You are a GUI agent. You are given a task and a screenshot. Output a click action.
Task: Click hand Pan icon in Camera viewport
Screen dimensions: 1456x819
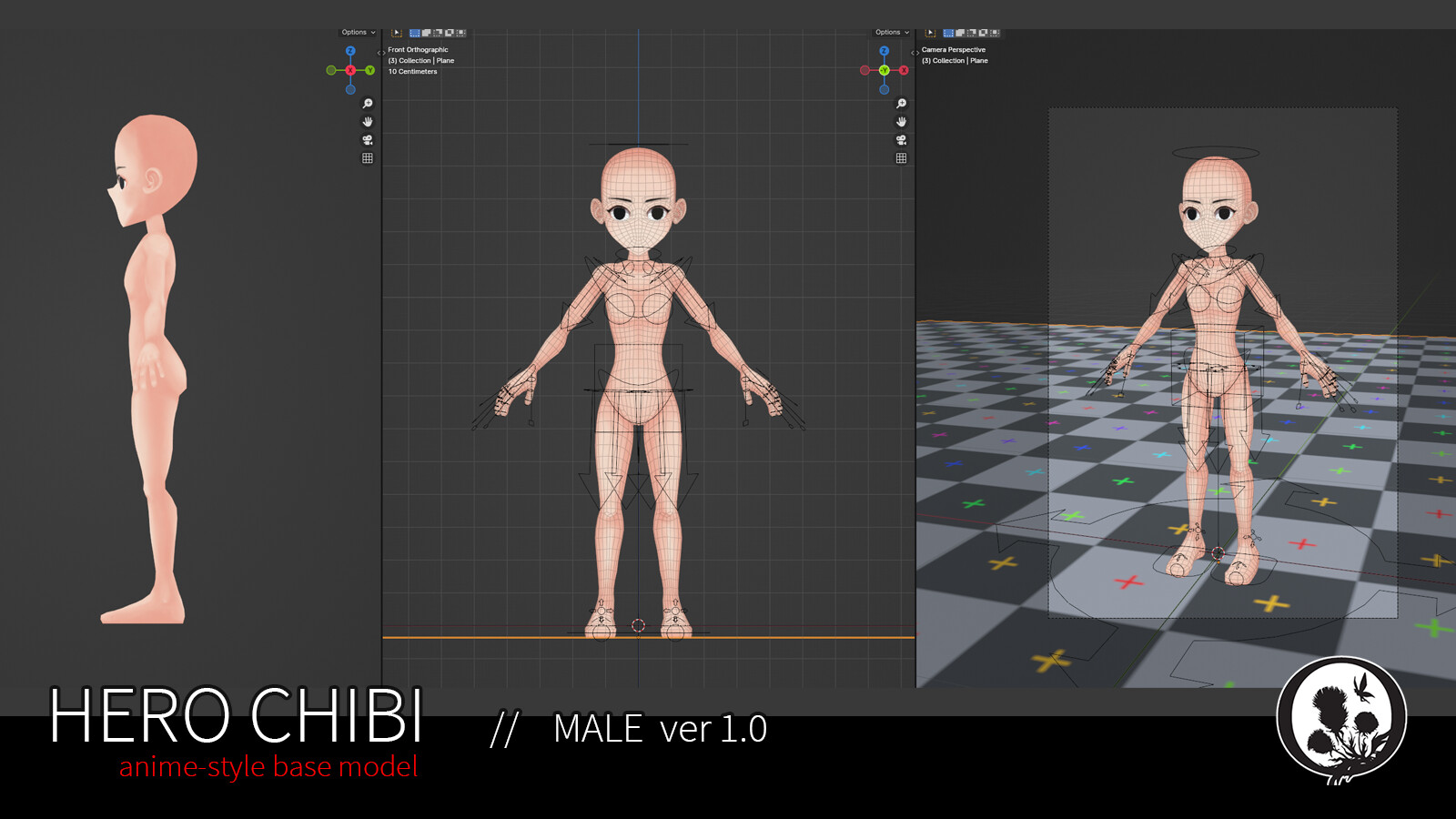[x=902, y=122]
